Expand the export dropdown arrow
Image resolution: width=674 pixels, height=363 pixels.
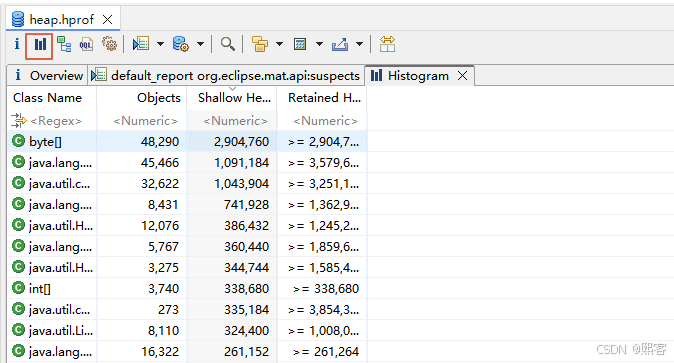(x=359, y=44)
